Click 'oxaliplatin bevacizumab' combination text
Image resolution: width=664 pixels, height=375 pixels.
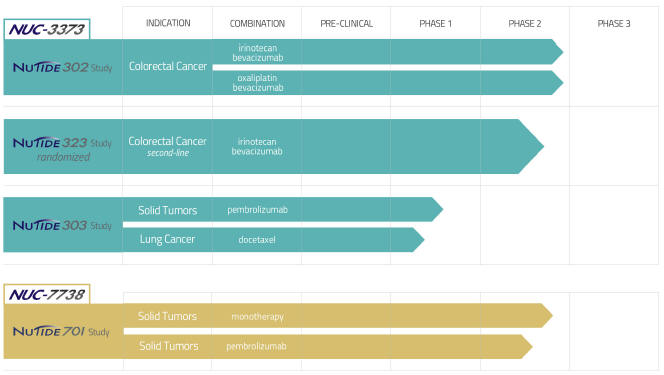click(257, 83)
